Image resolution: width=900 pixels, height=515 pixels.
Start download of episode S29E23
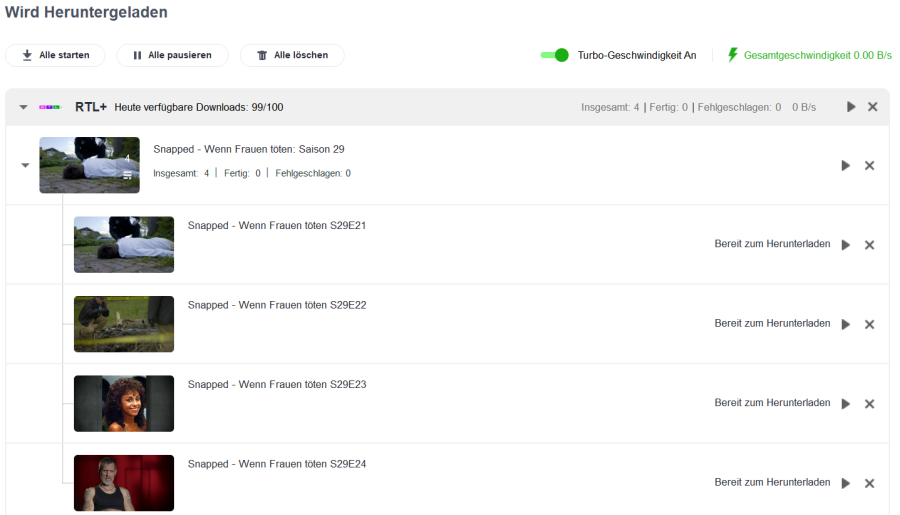pyautogui.click(x=846, y=404)
